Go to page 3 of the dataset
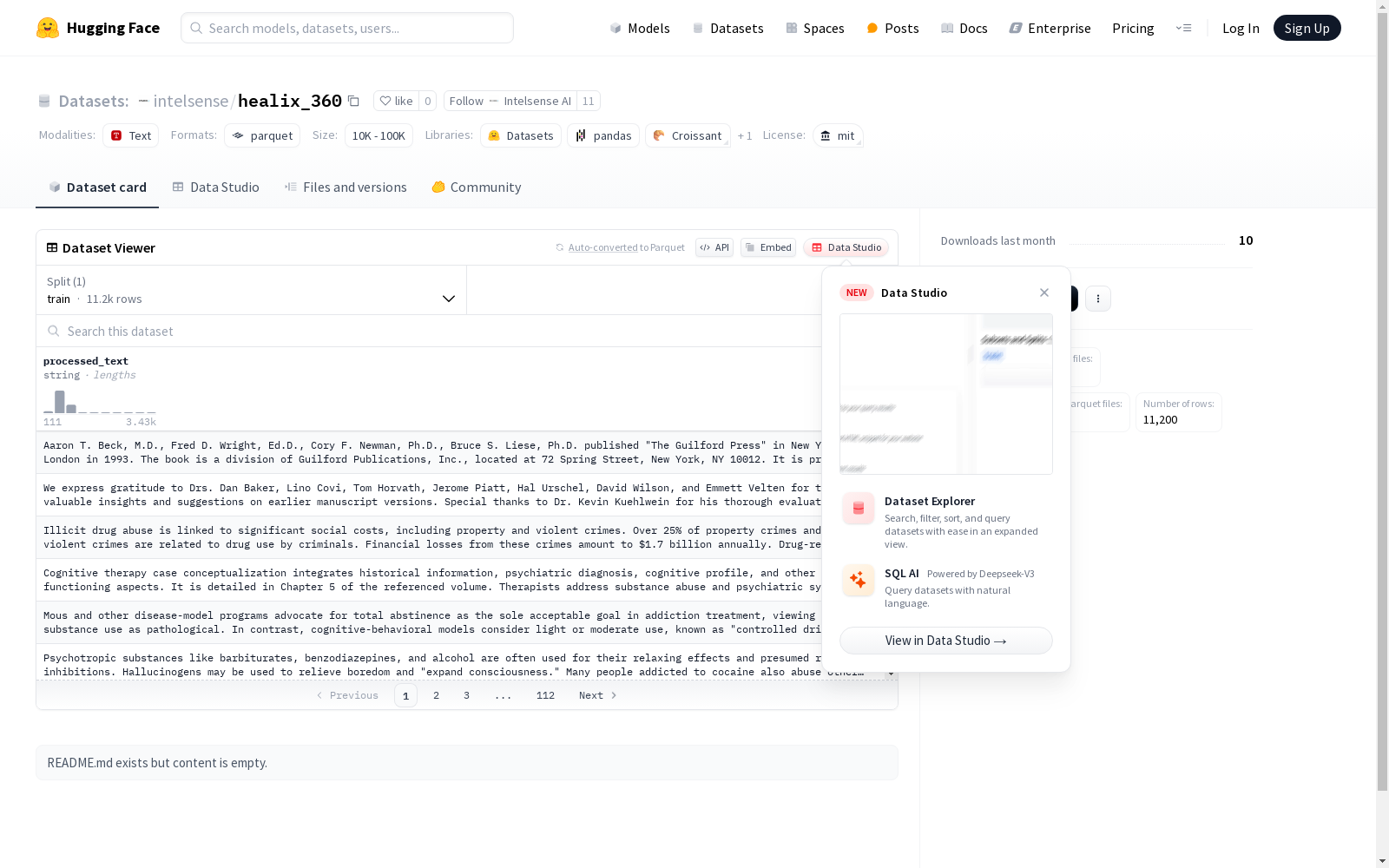The width and height of the screenshot is (1389, 868). coord(466,695)
